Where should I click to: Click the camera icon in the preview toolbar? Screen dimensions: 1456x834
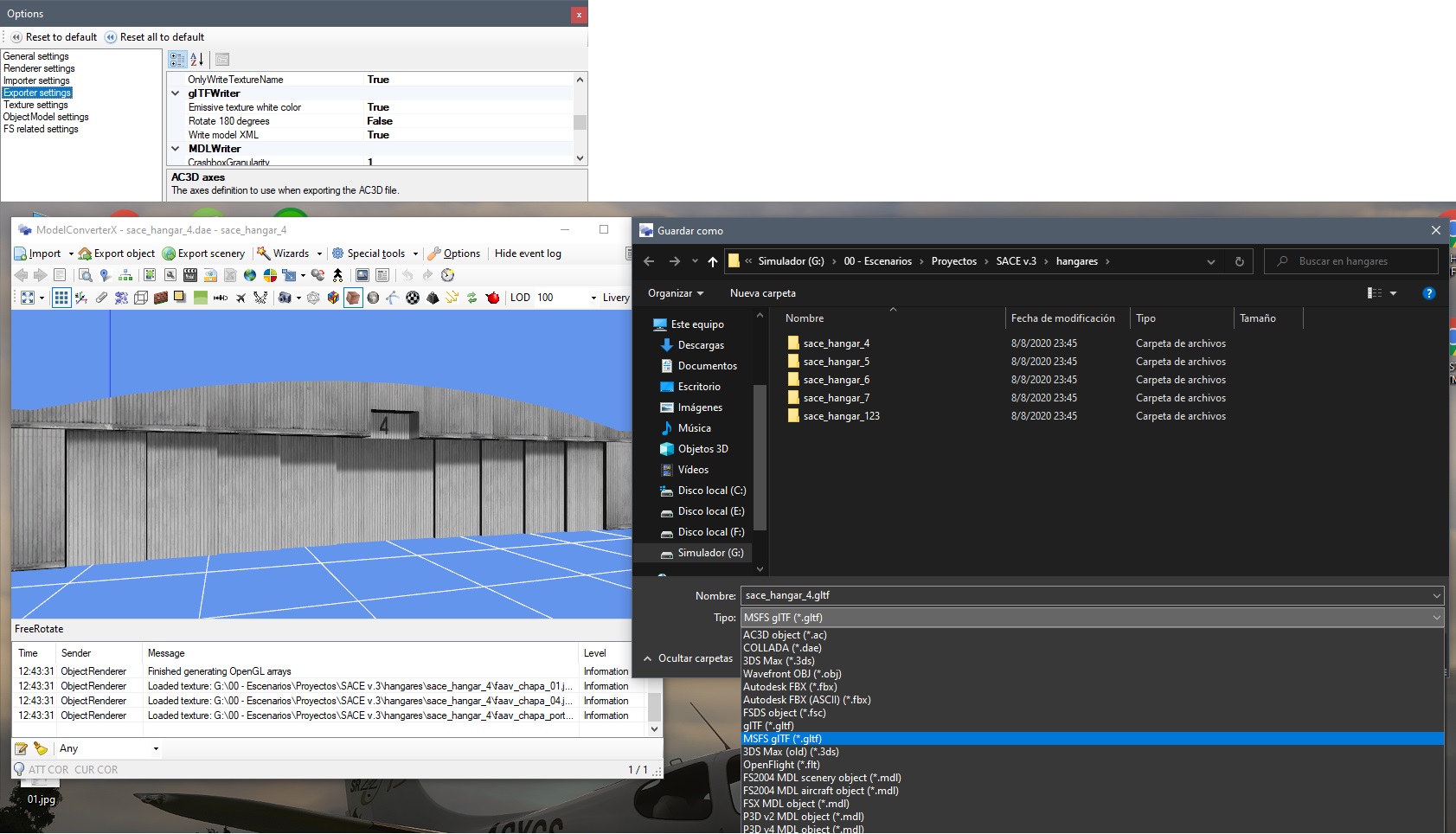pyautogui.click(x=285, y=298)
